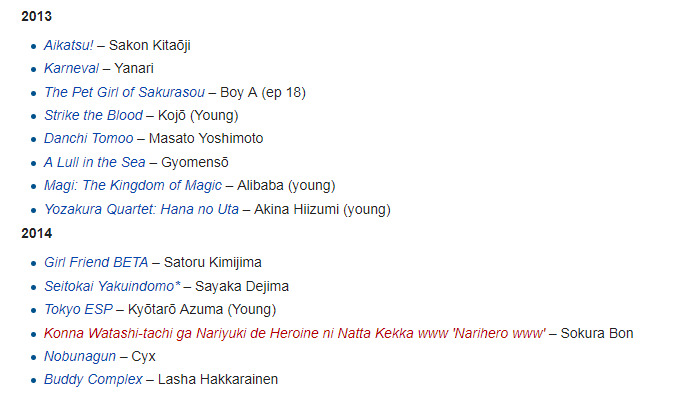Click the 2014 section heading
This screenshot has width=675, height=395.
coord(37,233)
